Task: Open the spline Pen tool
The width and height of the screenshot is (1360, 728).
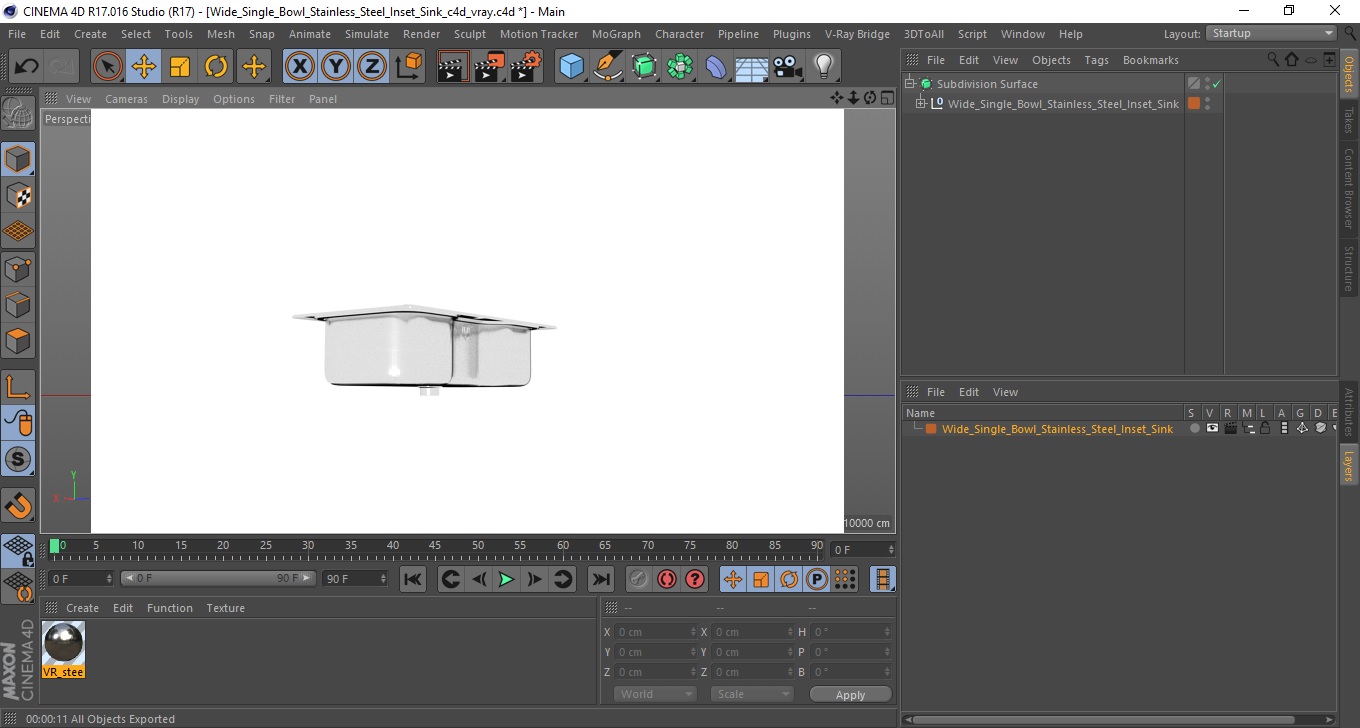Action: 608,67
